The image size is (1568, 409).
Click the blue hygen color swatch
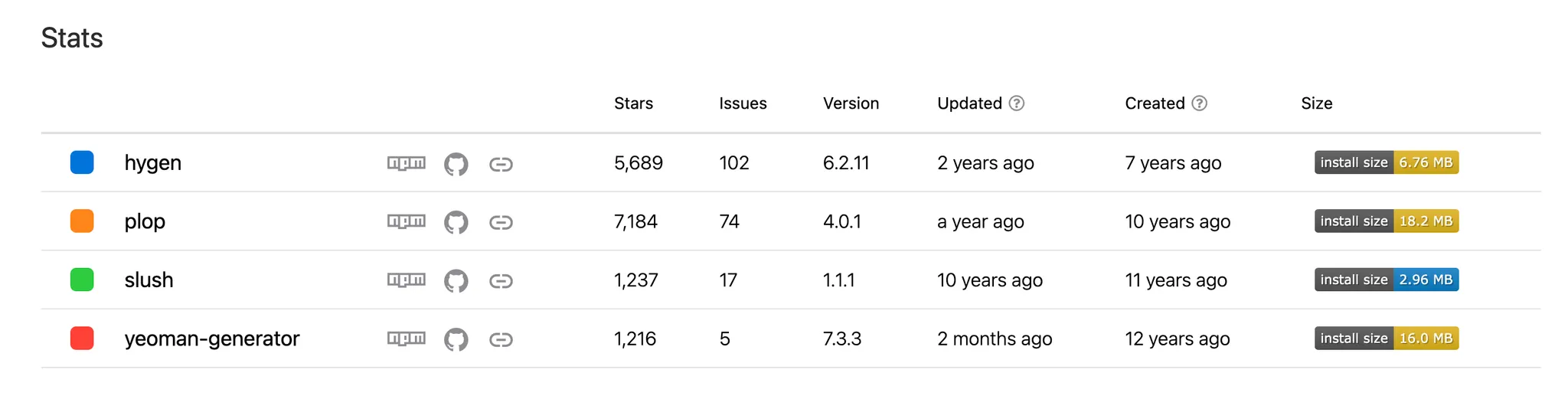point(82,162)
